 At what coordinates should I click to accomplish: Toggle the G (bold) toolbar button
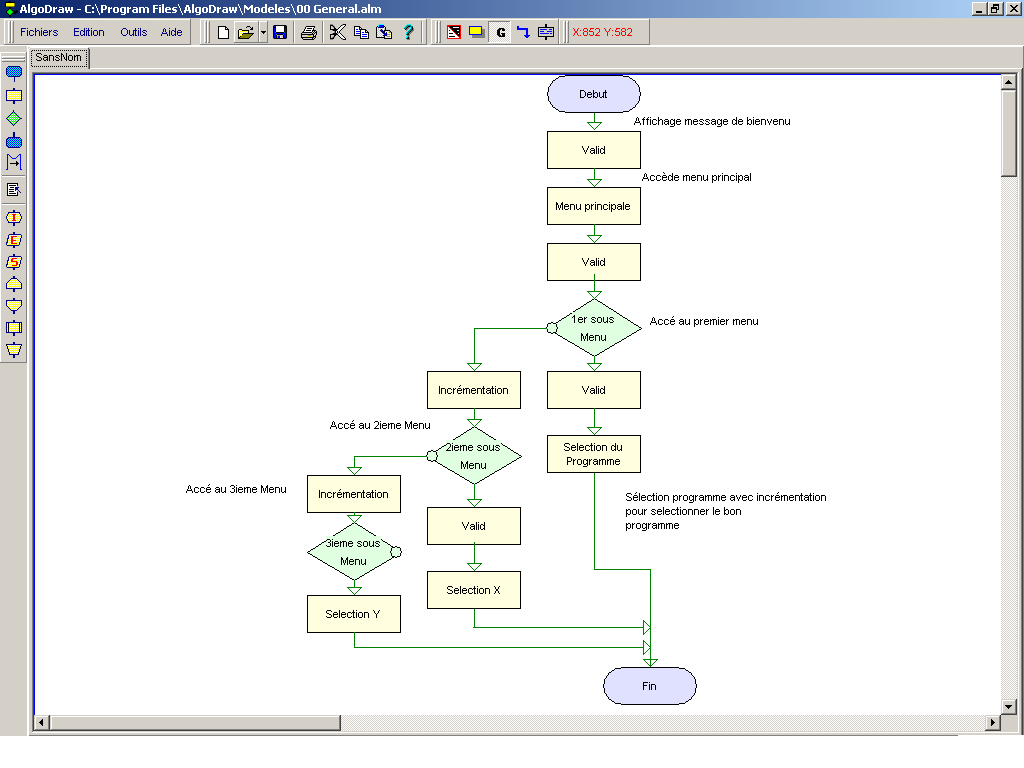[x=500, y=32]
